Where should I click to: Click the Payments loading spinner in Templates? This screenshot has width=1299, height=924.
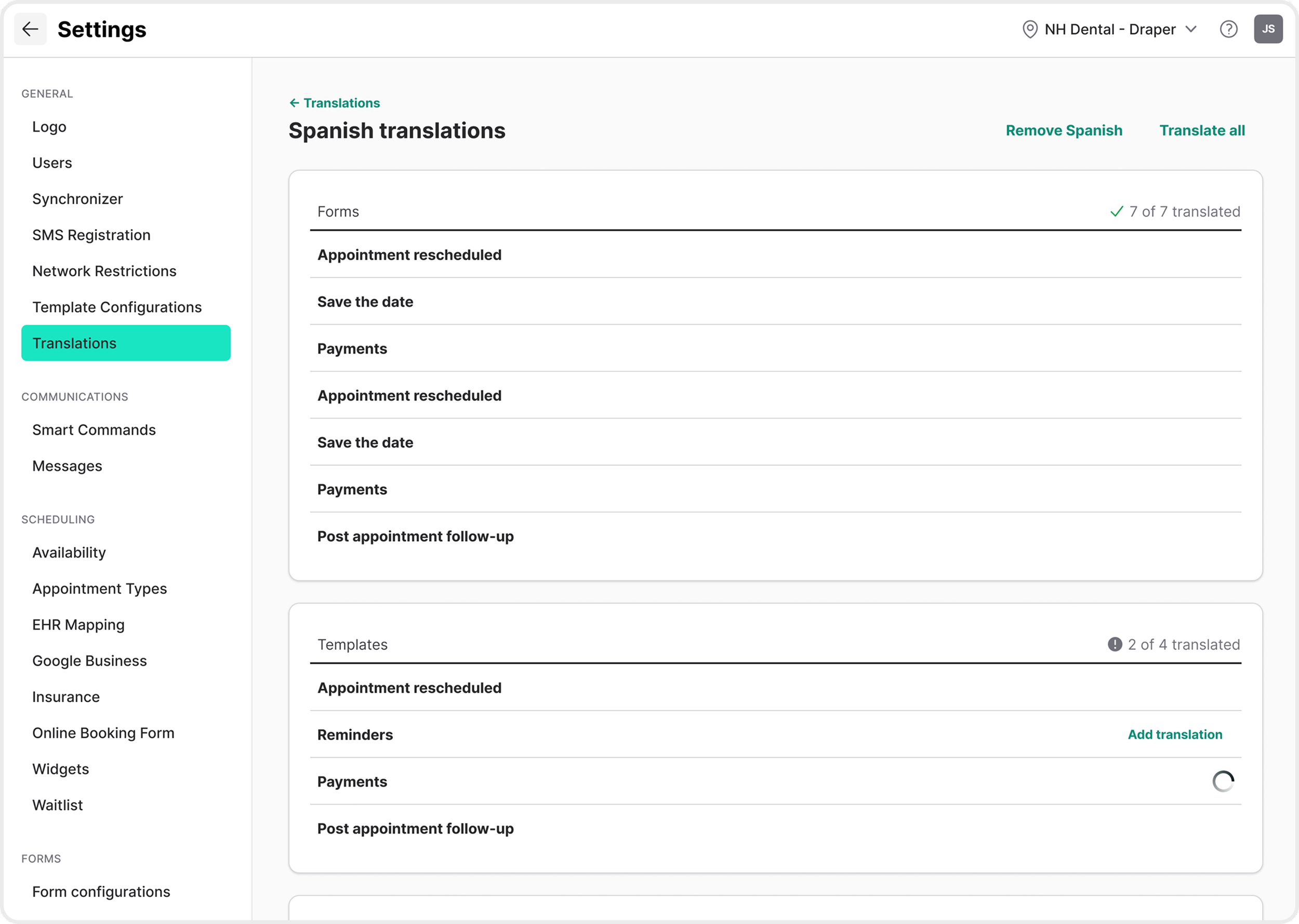(x=1223, y=781)
